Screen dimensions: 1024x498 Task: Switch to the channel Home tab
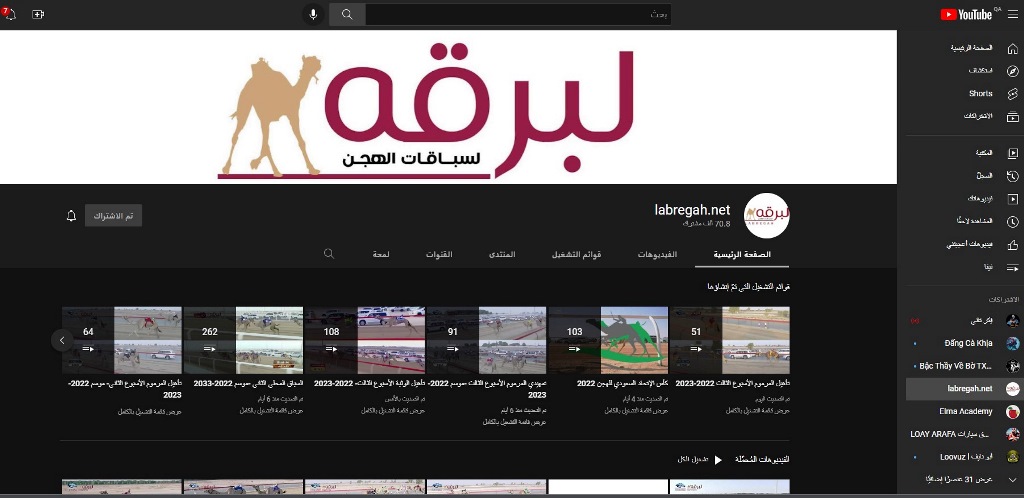742,254
